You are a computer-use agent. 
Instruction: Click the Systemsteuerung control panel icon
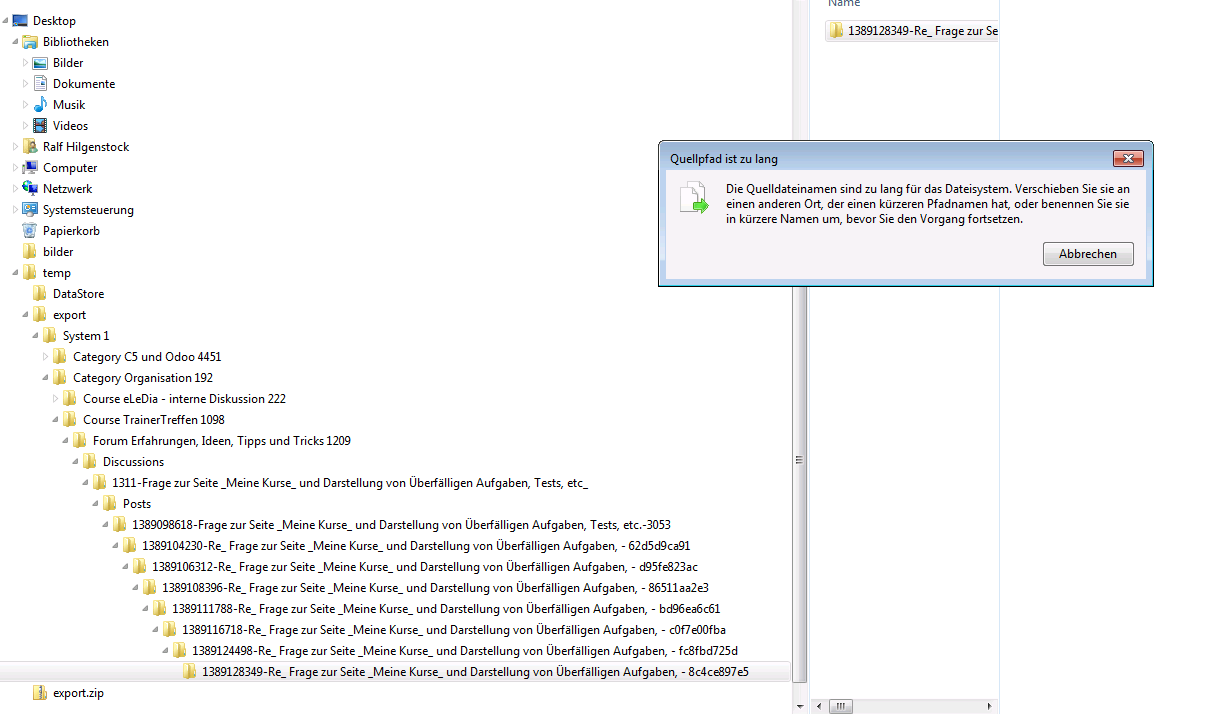tap(30, 210)
